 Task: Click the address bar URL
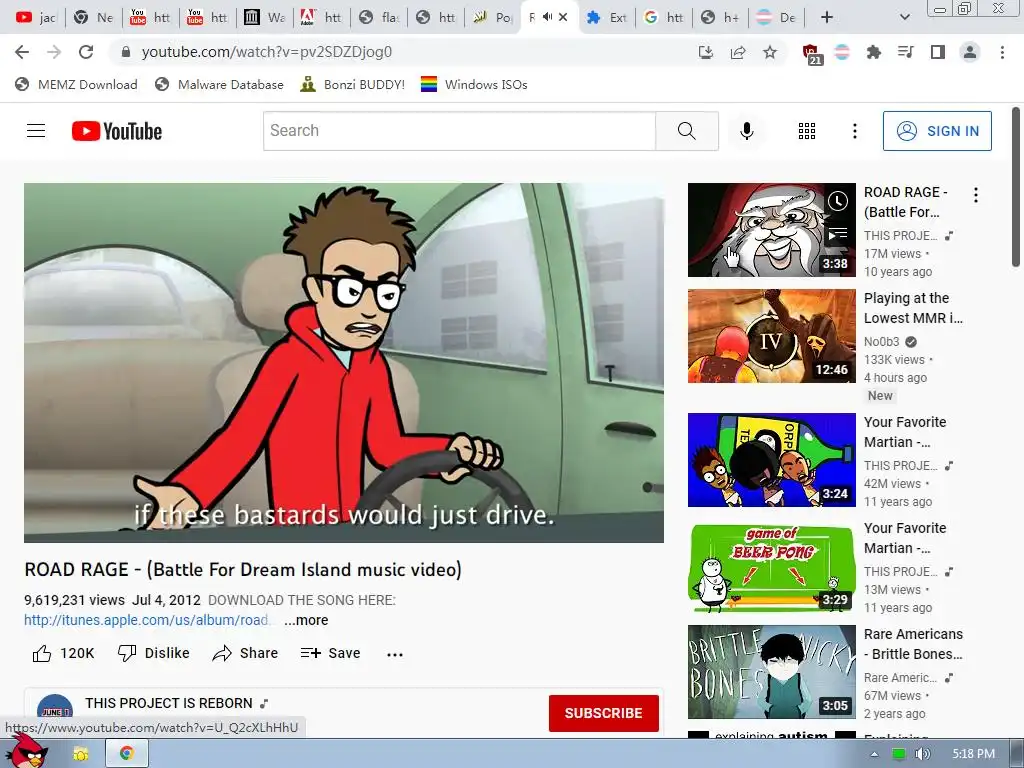[266, 52]
